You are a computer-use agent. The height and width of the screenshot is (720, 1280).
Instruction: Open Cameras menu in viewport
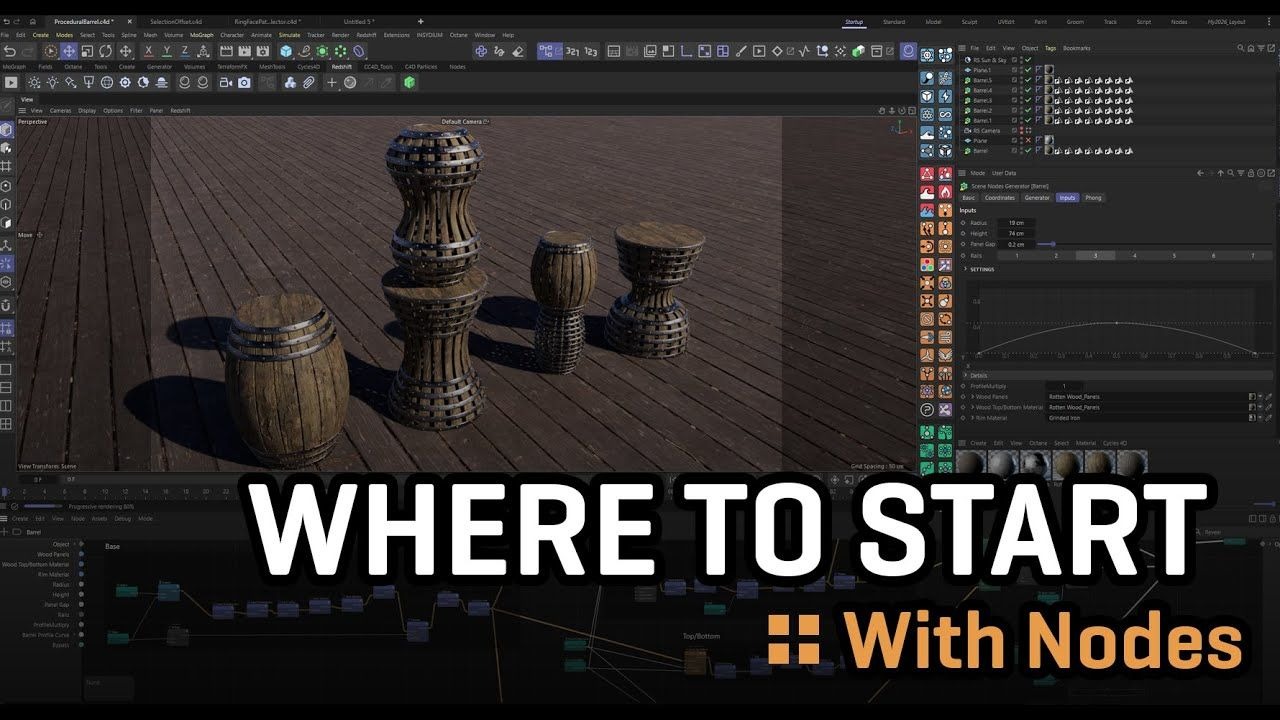pos(61,110)
